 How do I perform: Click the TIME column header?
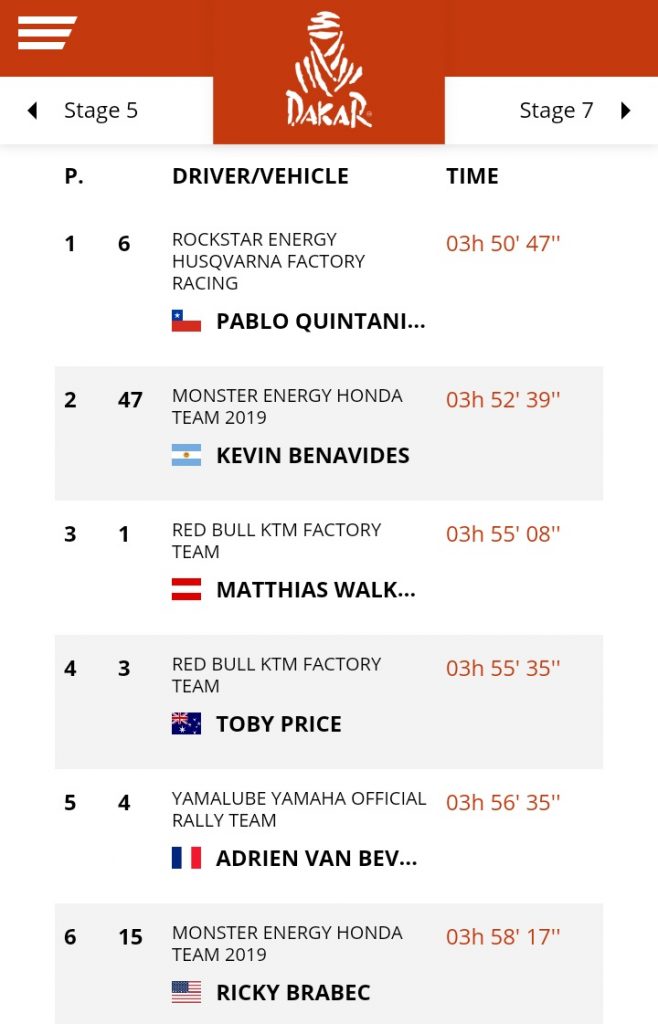(472, 176)
